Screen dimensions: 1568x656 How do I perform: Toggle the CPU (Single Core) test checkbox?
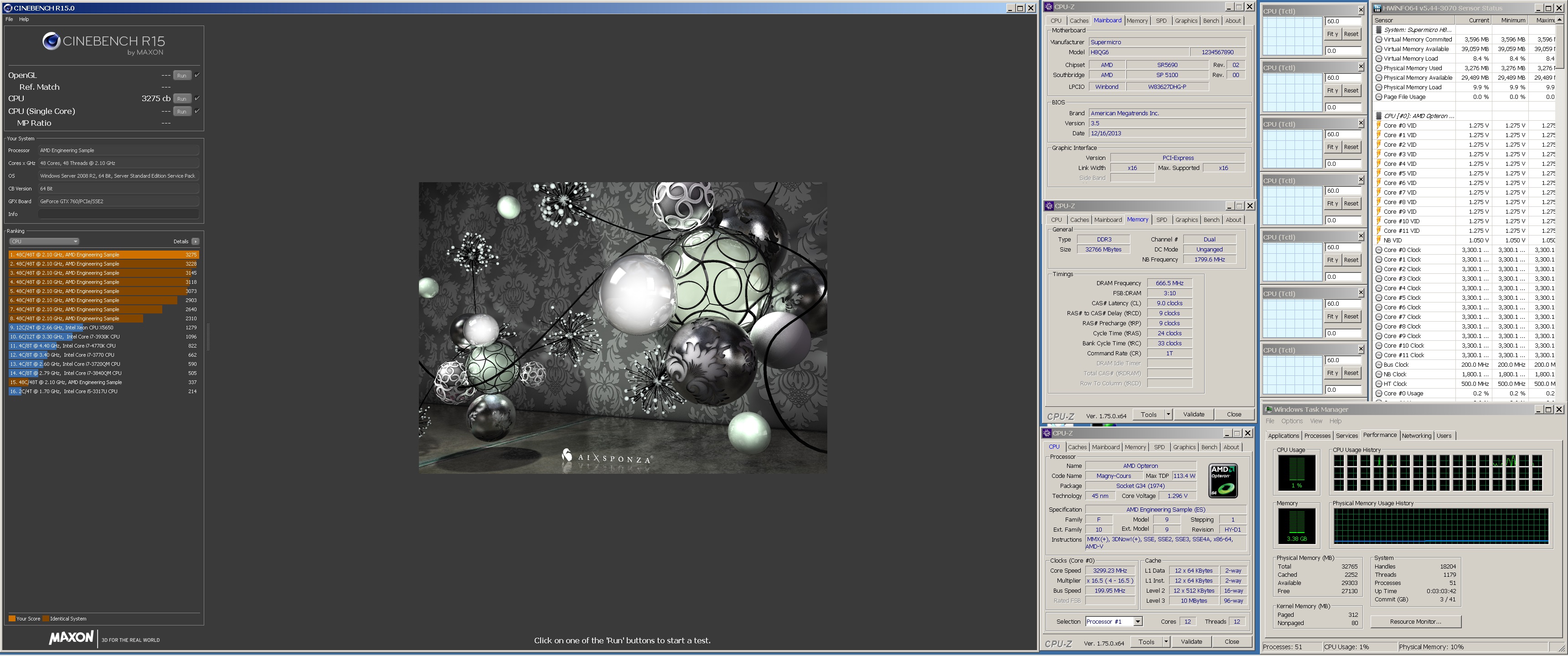coord(196,111)
